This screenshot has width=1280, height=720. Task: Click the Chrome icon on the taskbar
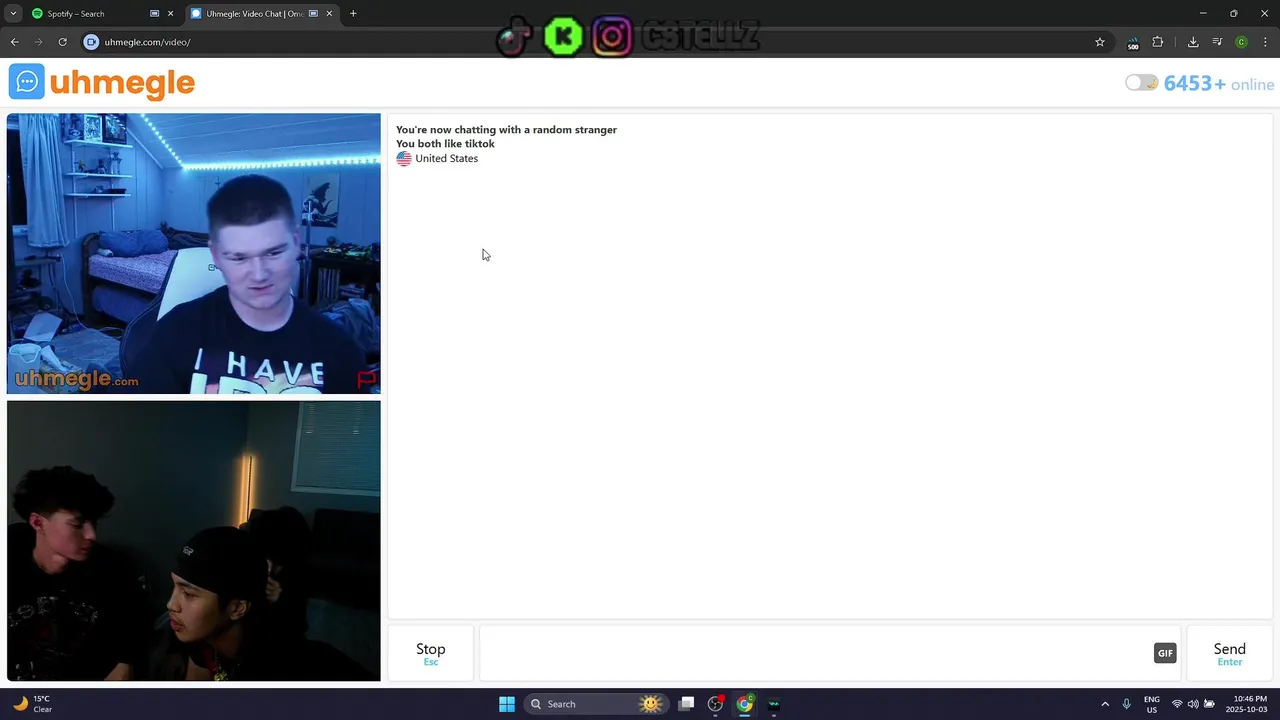click(745, 704)
